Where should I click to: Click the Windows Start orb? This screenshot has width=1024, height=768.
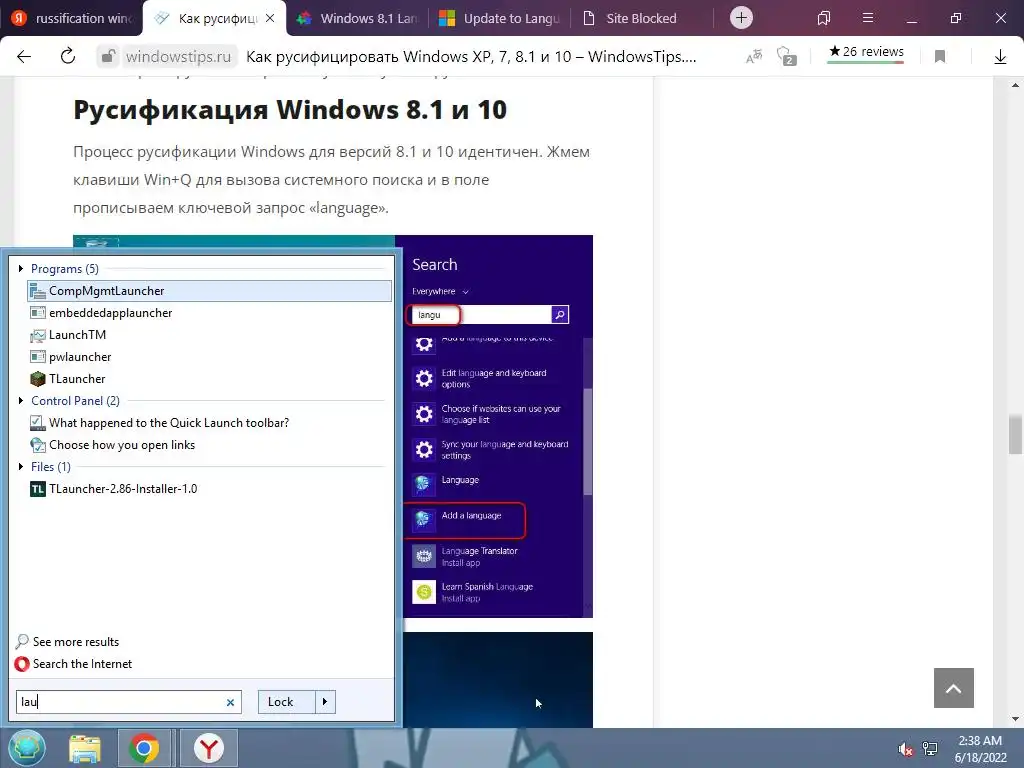pos(26,748)
